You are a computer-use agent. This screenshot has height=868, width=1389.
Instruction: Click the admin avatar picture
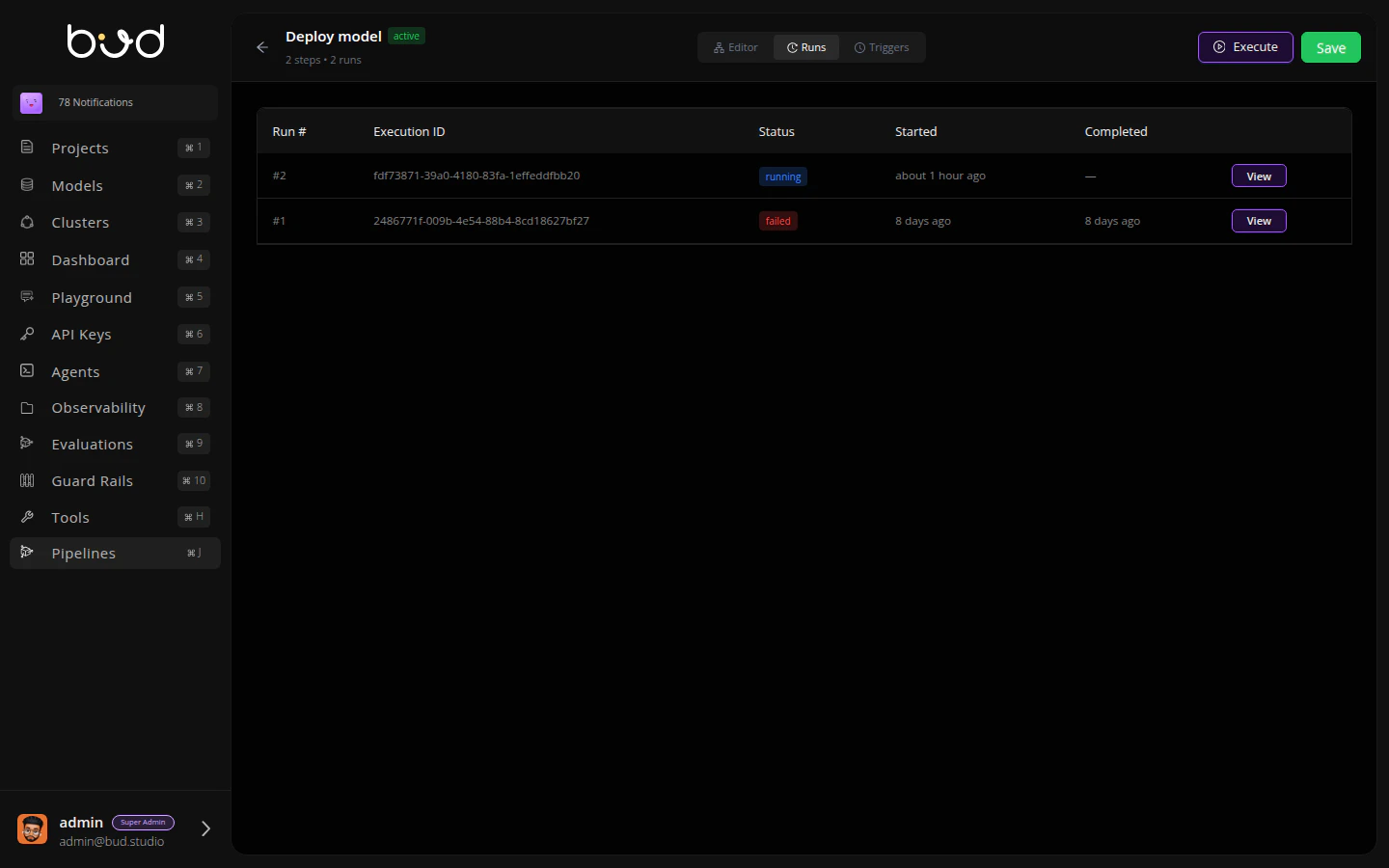[x=33, y=829]
